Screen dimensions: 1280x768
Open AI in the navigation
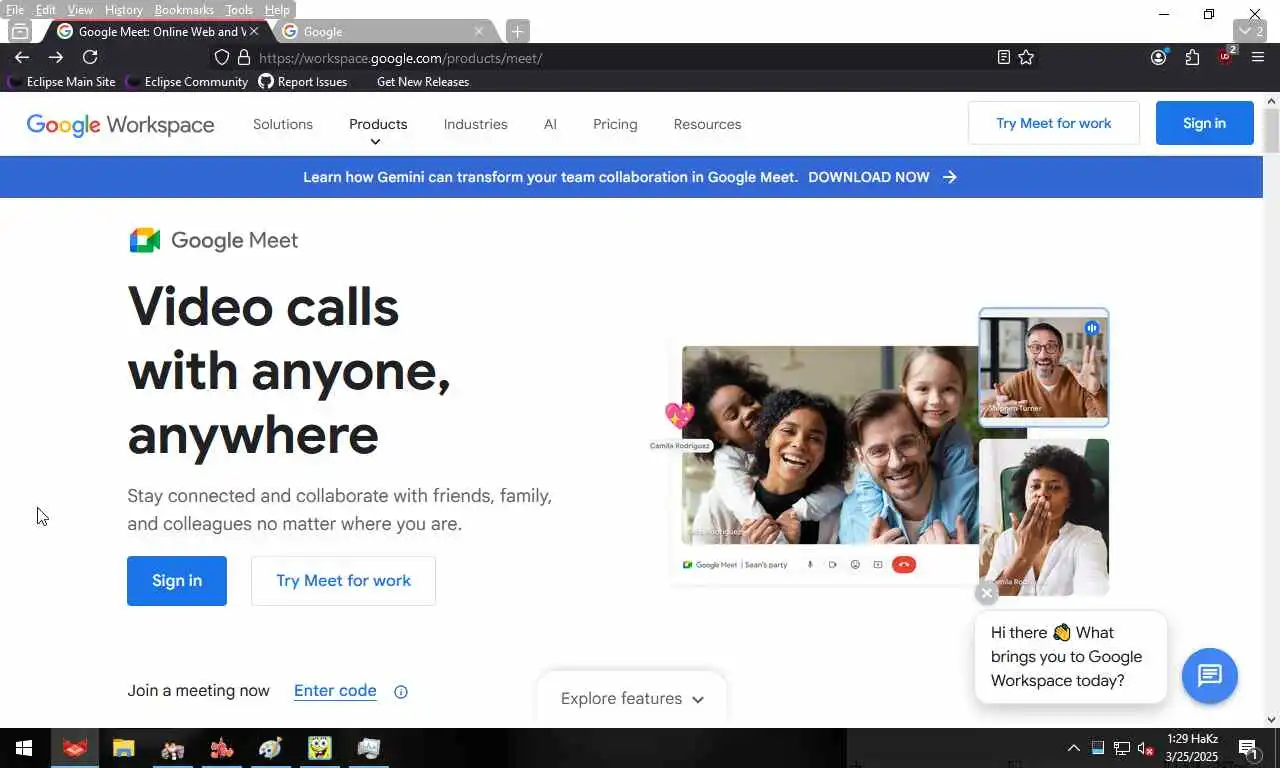tap(550, 124)
